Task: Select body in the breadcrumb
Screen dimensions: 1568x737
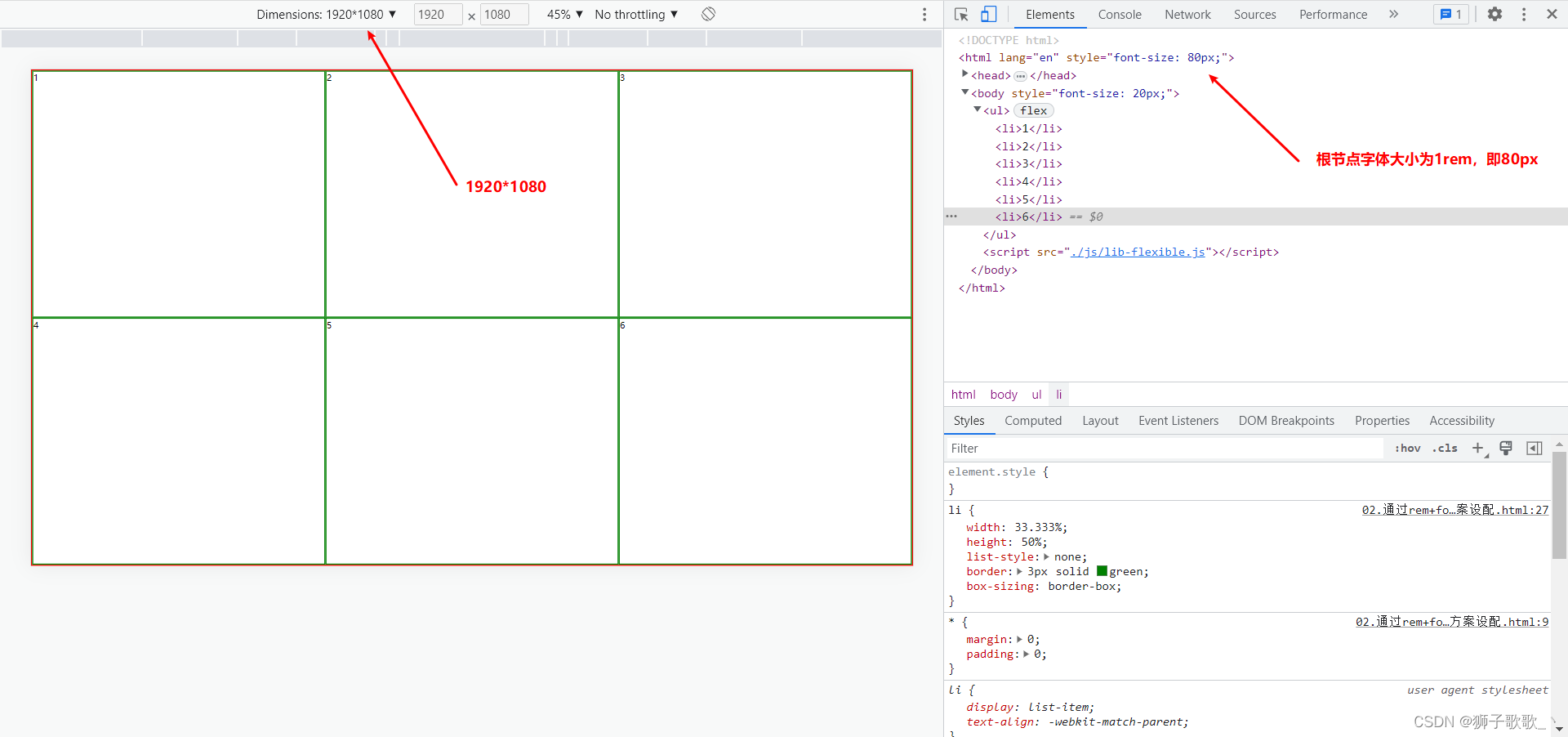Action: [1004, 395]
